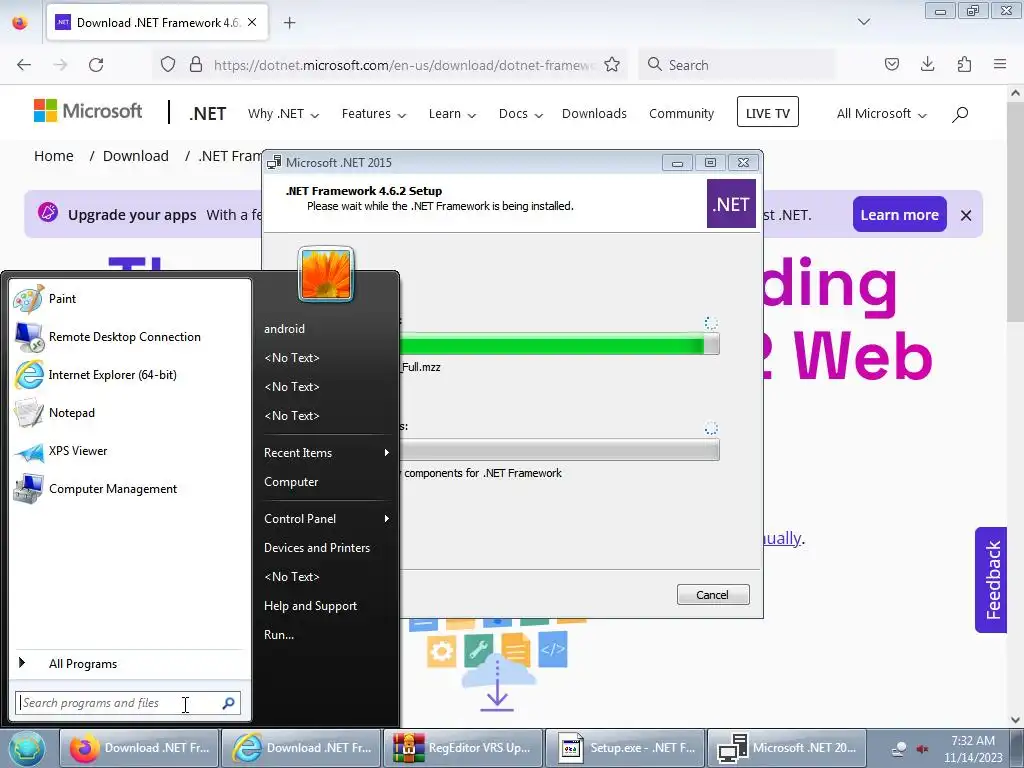Expand All Programs

130,664
